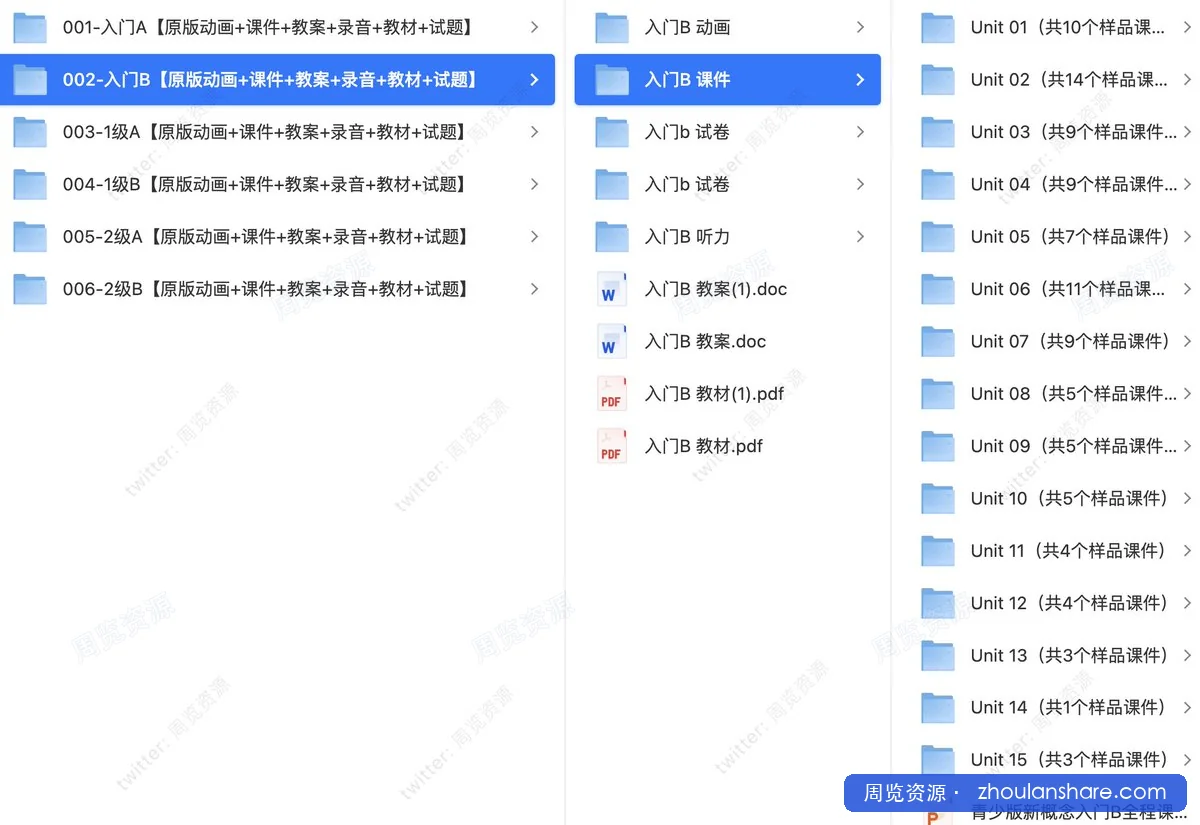Click the Word icon of 入门B 教案.doc
The image size is (1200, 825).
(x=611, y=342)
